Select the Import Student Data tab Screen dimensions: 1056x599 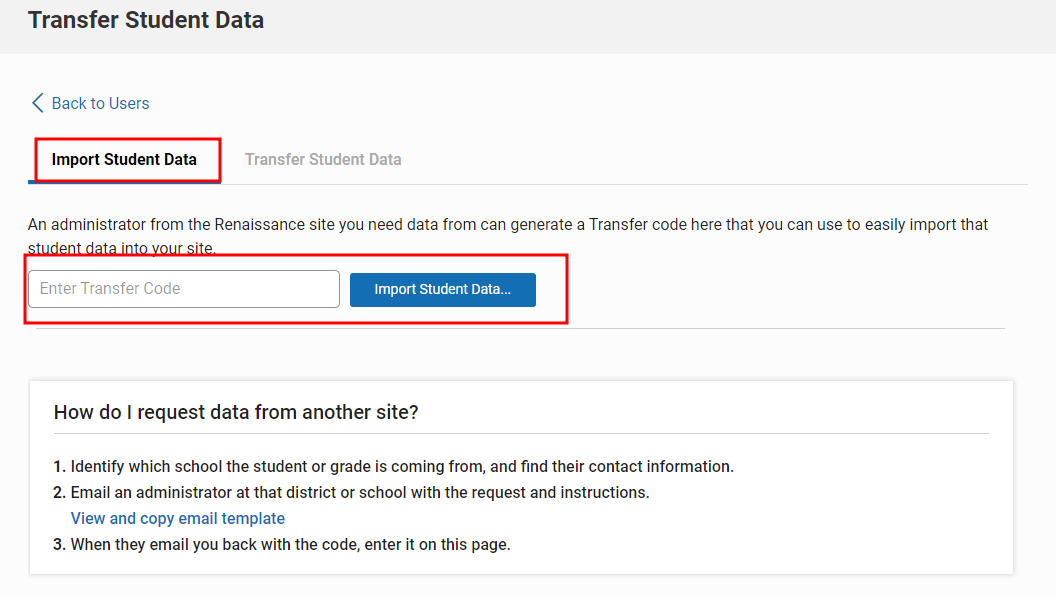[x=125, y=160]
